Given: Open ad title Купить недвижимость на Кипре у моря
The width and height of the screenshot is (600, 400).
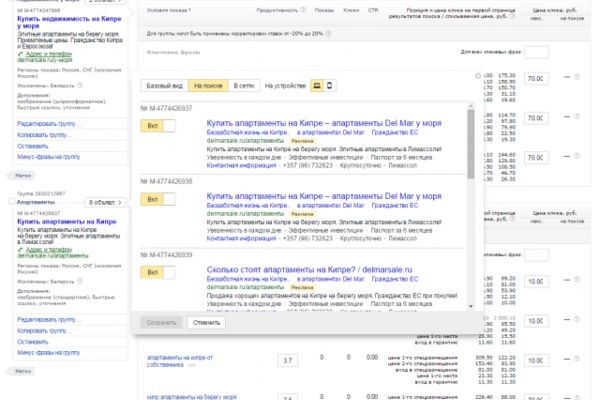Looking at the screenshot, I should 69,22.
